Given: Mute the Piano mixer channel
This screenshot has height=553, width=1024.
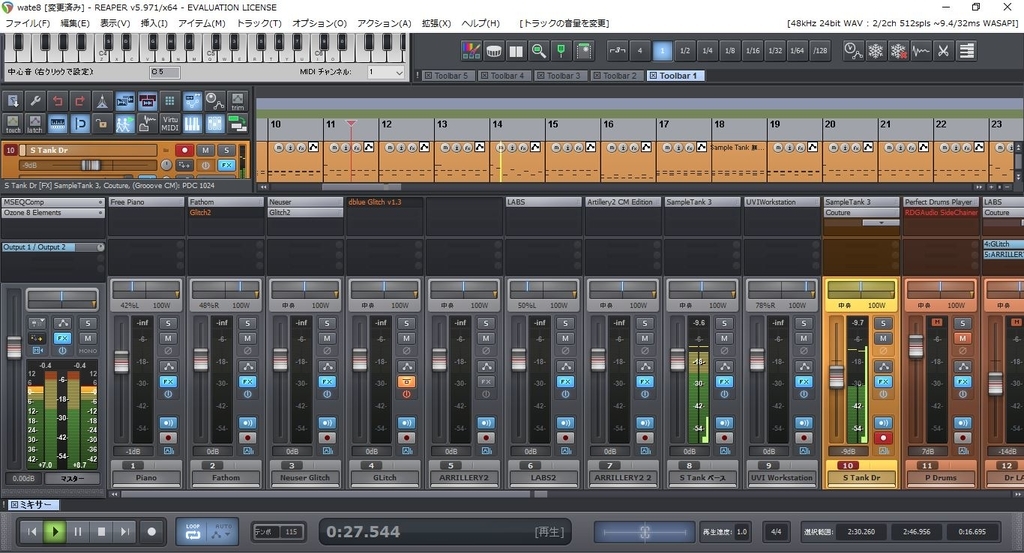Looking at the screenshot, I should coord(168,338).
